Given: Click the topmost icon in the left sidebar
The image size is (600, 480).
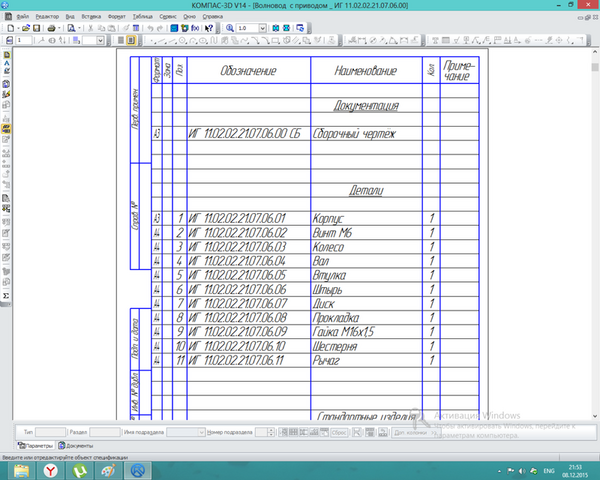Looking at the screenshot, I should pos(6,55).
